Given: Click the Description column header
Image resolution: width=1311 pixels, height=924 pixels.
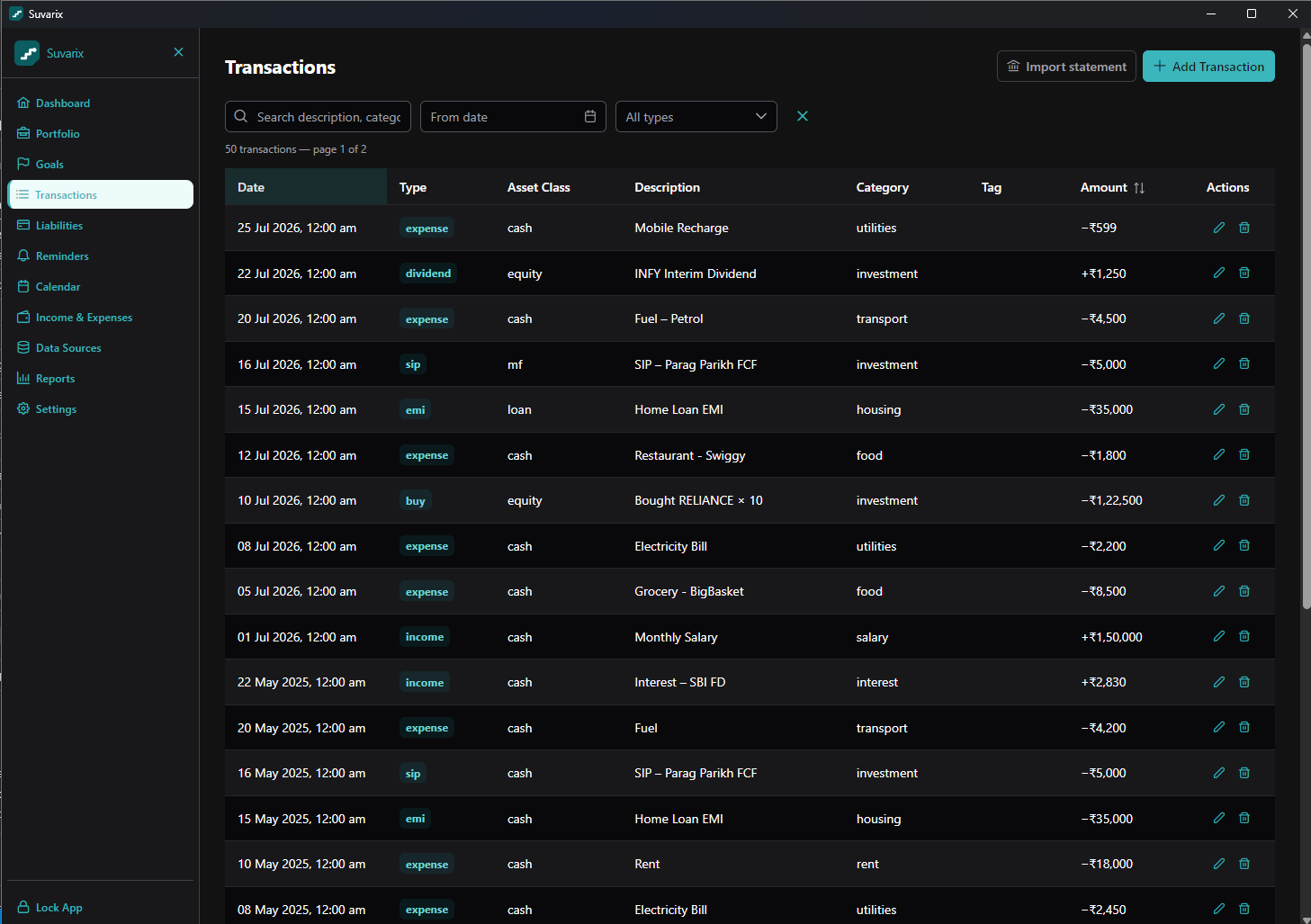Looking at the screenshot, I should click(x=667, y=187).
